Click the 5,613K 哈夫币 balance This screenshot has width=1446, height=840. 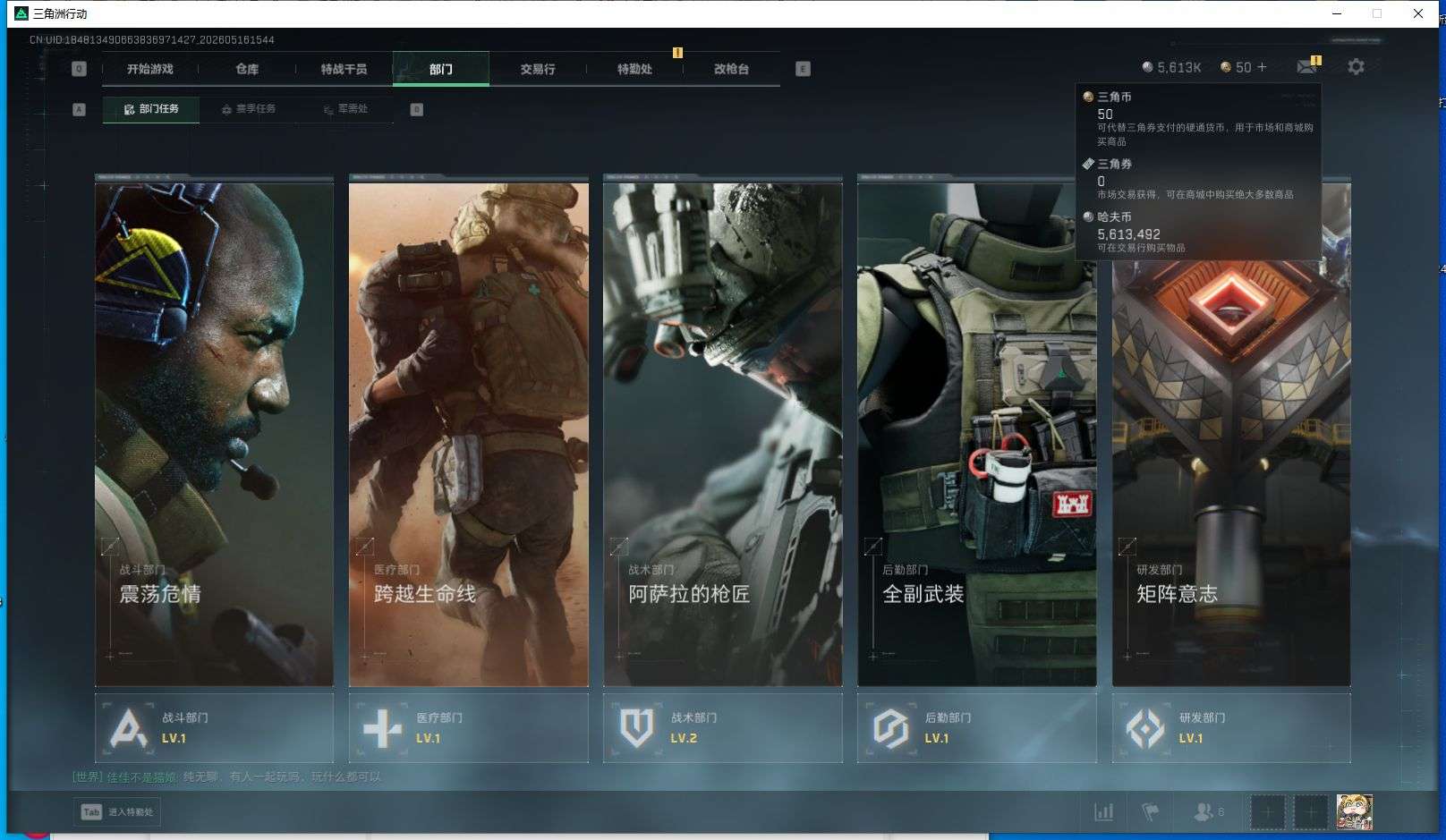pyautogui.click(x=1171, y=67)
